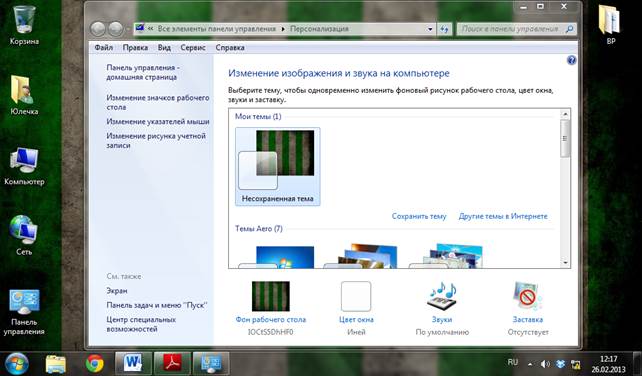Show hidden tray icons arrow

tap(530, 364)
